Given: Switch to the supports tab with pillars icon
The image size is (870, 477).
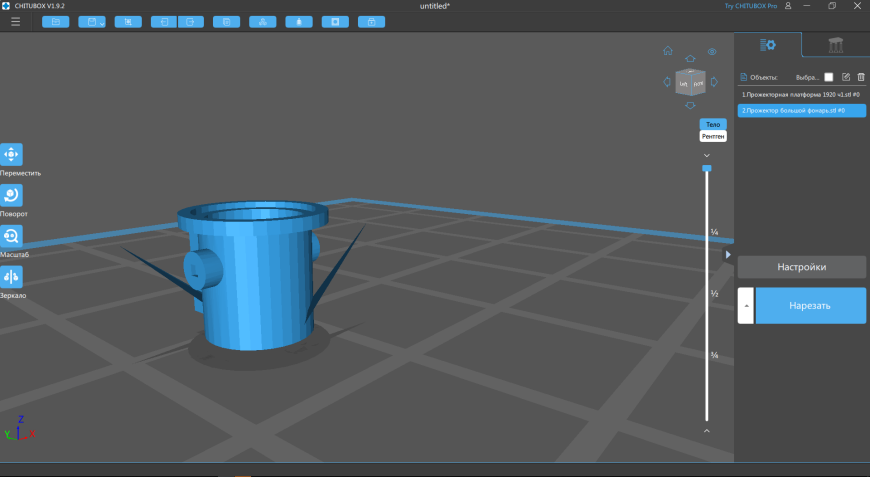Looking at the screenshot, I should [x=835, y=44].
